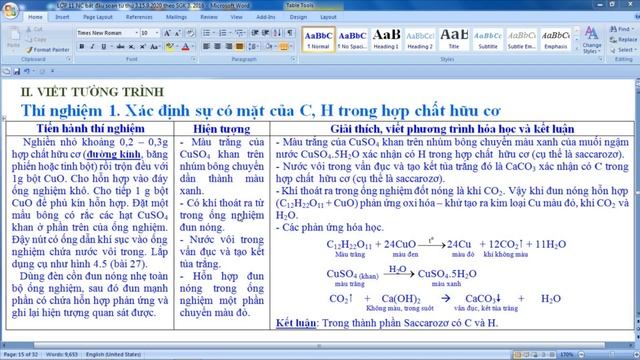The image size is (640, 360).
Task: Copy the selection to clipboard
Action: click(36, 40)
